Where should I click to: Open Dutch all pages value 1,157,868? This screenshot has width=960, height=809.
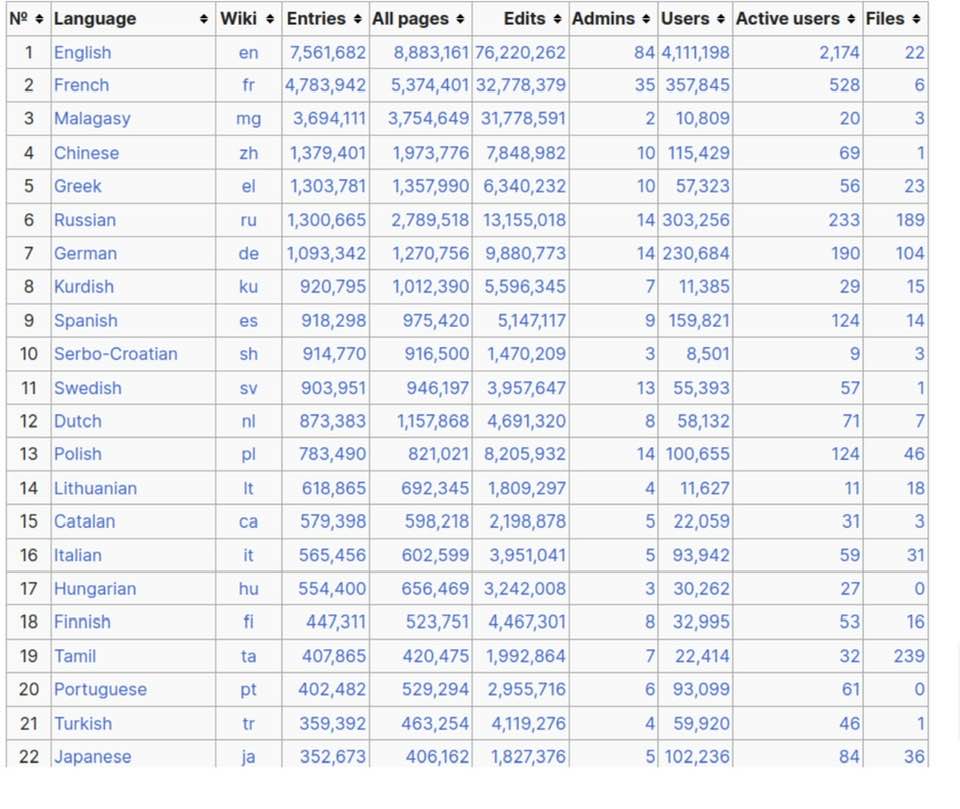pyautogui.click(x=433, y=421)
